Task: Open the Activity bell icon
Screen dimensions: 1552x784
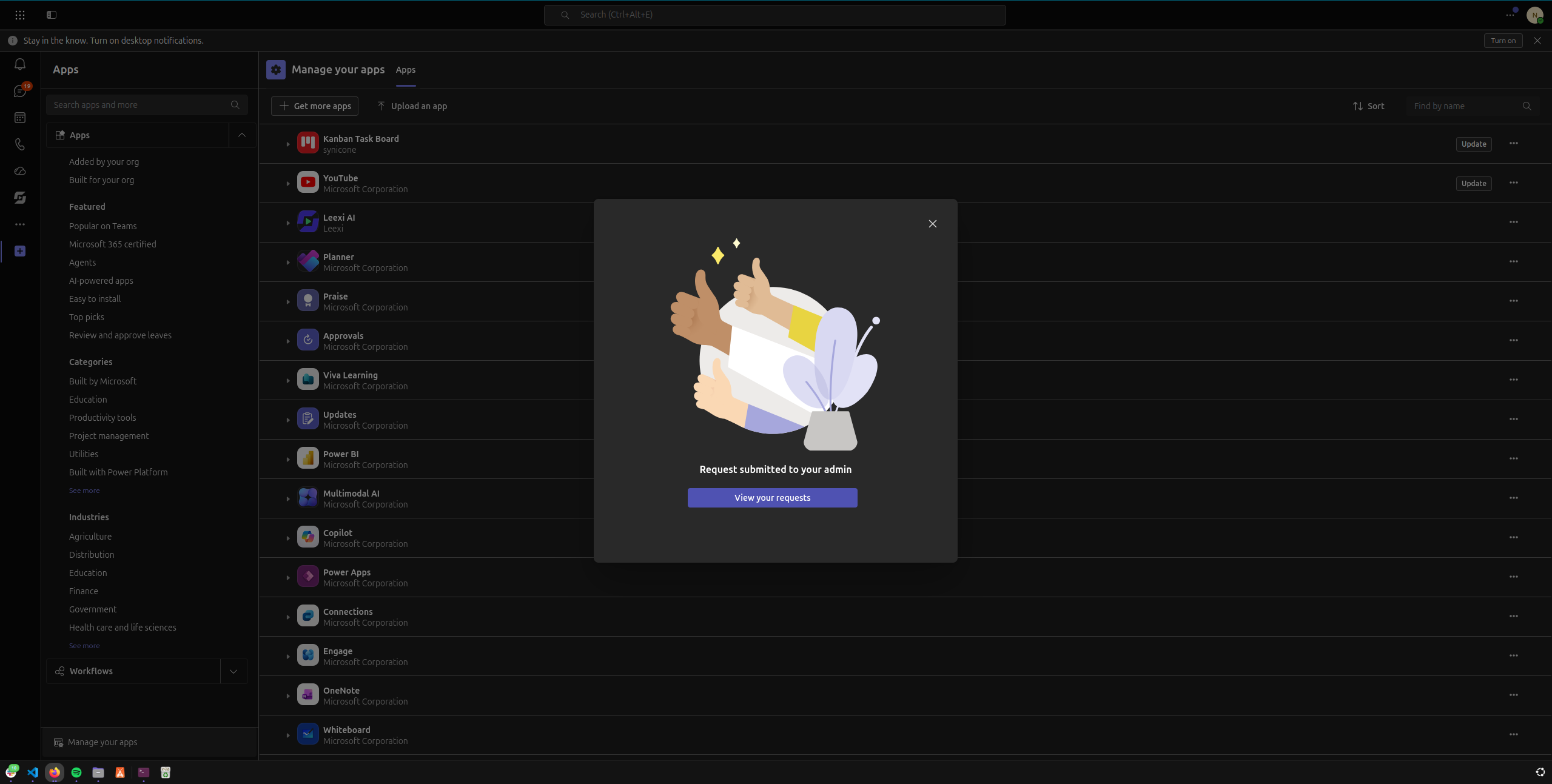Action: pyautogui.click(x=20, y=64)
